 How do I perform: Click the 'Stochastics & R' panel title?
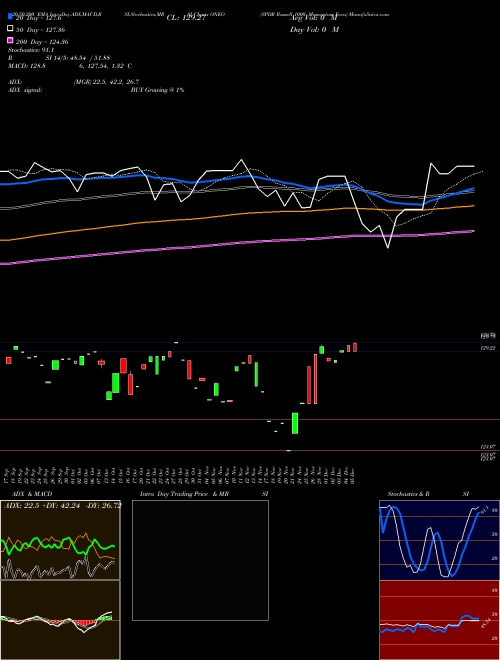pos(409,494)
